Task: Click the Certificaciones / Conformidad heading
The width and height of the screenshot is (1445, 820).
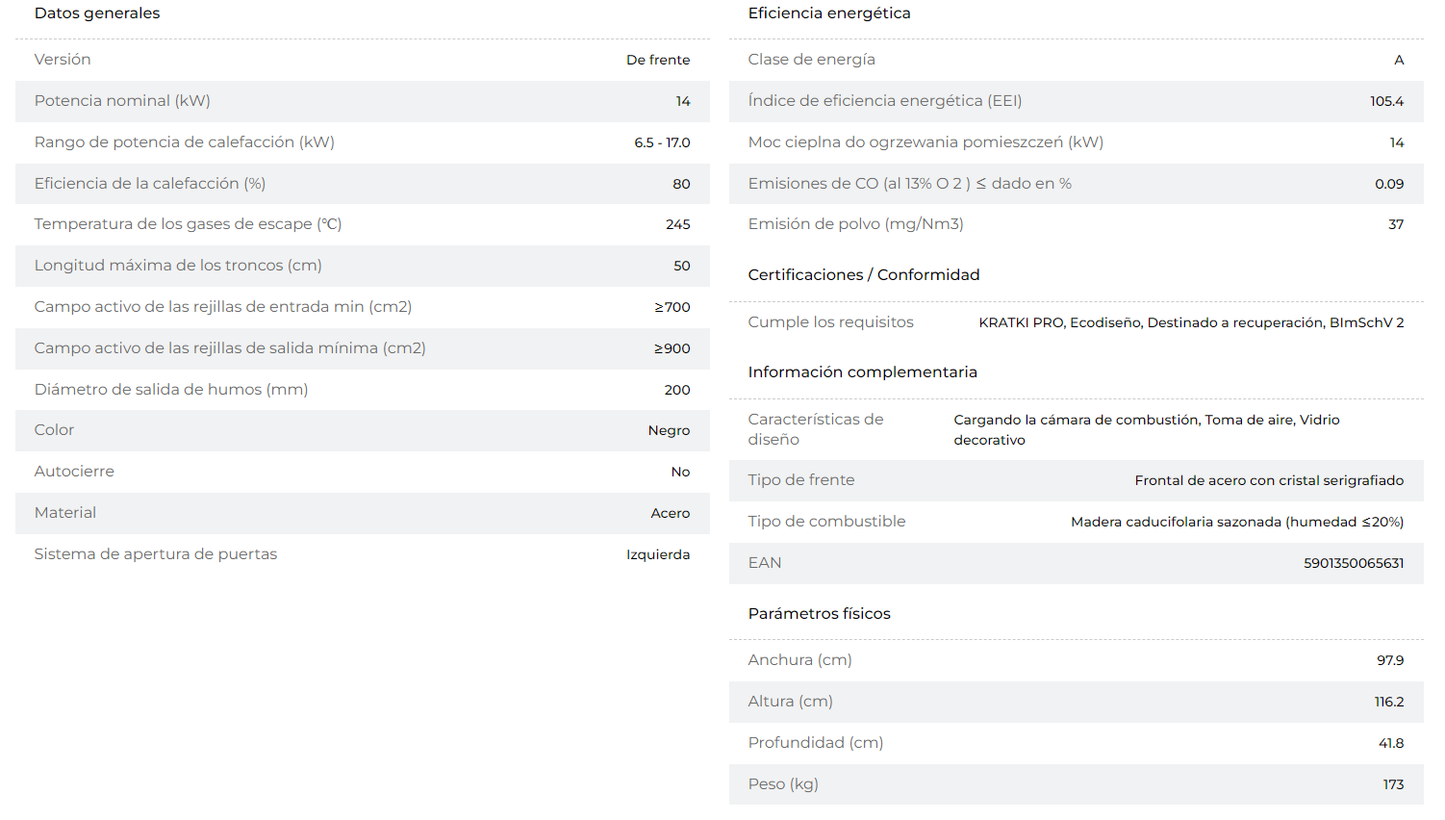Action: point(864,275)
